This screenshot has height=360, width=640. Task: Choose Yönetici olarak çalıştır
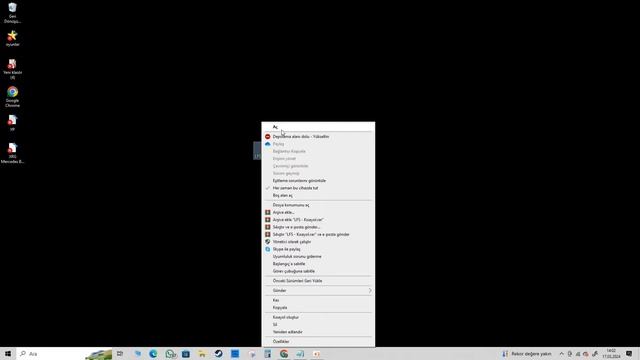[x=318, y=242]
